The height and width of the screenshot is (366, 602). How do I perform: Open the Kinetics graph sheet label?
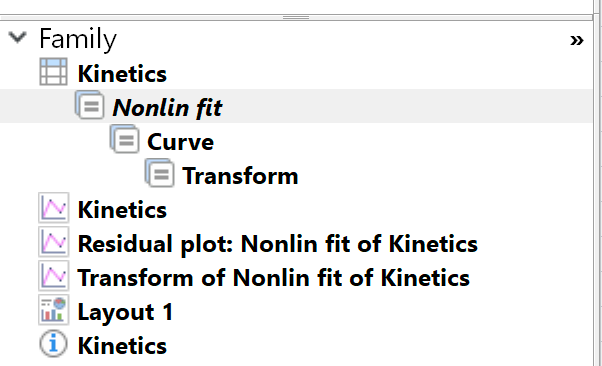[122, 210]
